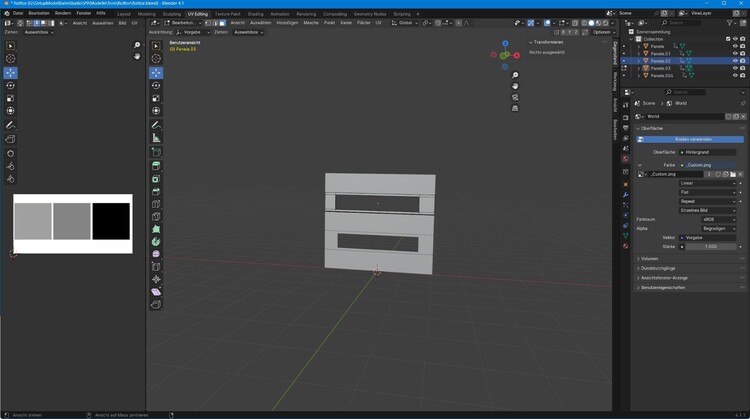
Task: Select the Move tool in 3D viewport toolbar
Action: pyautogui.click(x=156, y=72)
